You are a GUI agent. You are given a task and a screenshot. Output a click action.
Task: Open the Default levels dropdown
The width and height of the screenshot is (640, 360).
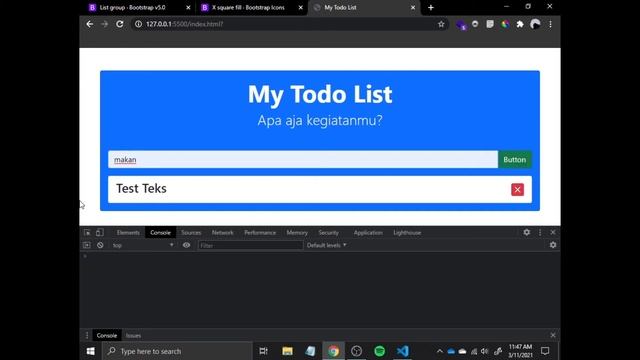327,245
